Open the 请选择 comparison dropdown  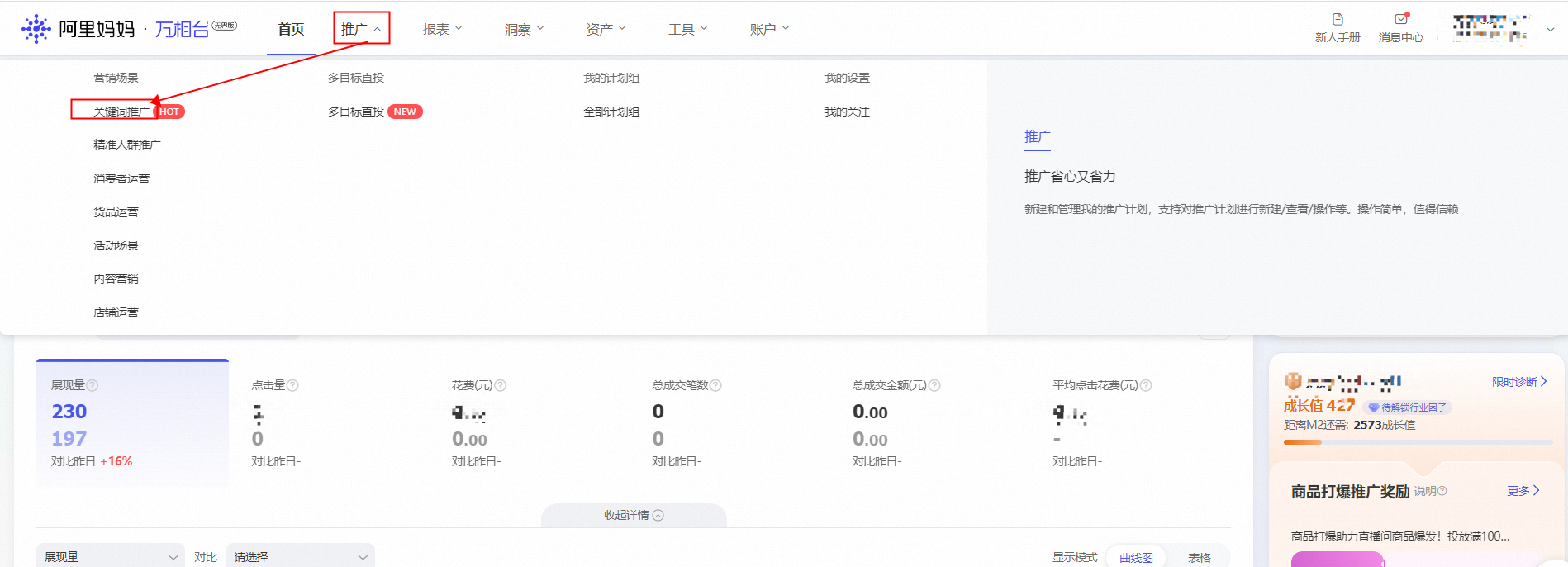301,557
